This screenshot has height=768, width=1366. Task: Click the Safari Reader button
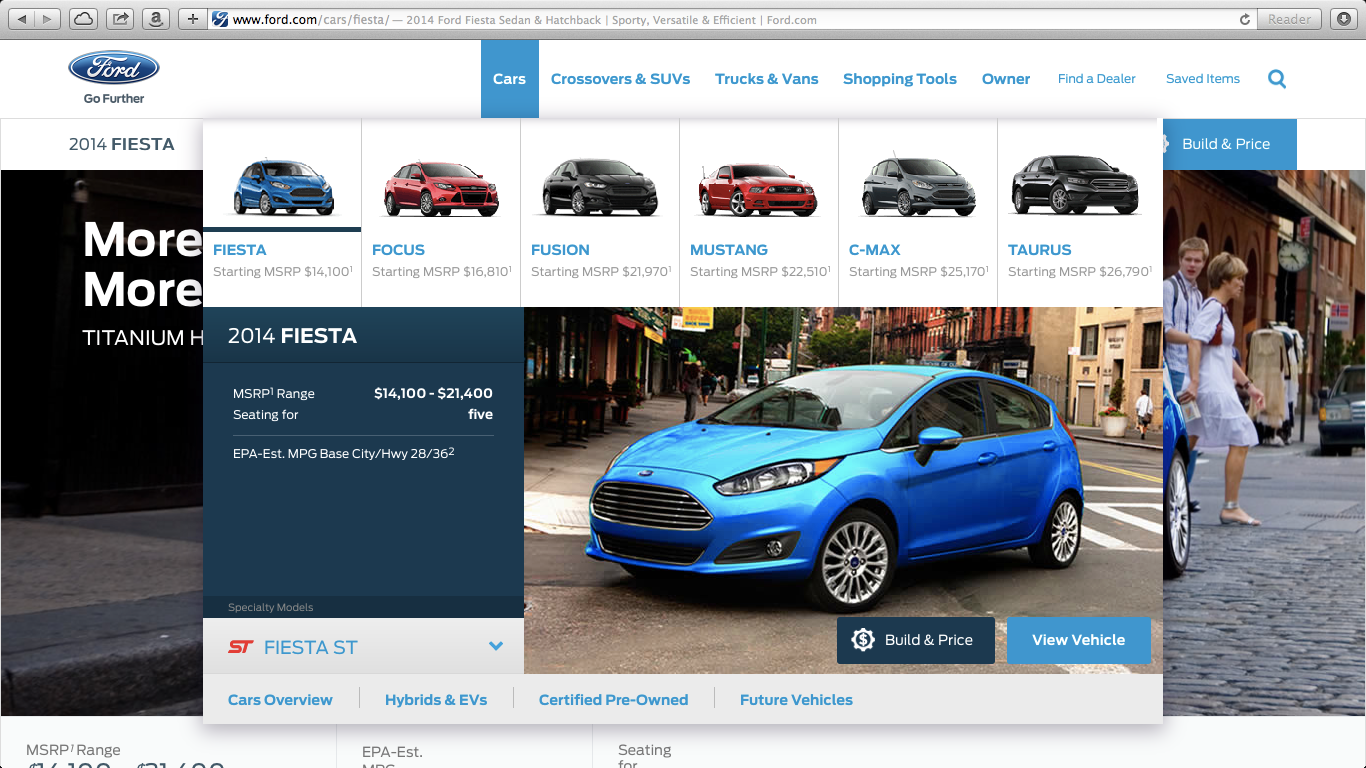coord(1289,19)
